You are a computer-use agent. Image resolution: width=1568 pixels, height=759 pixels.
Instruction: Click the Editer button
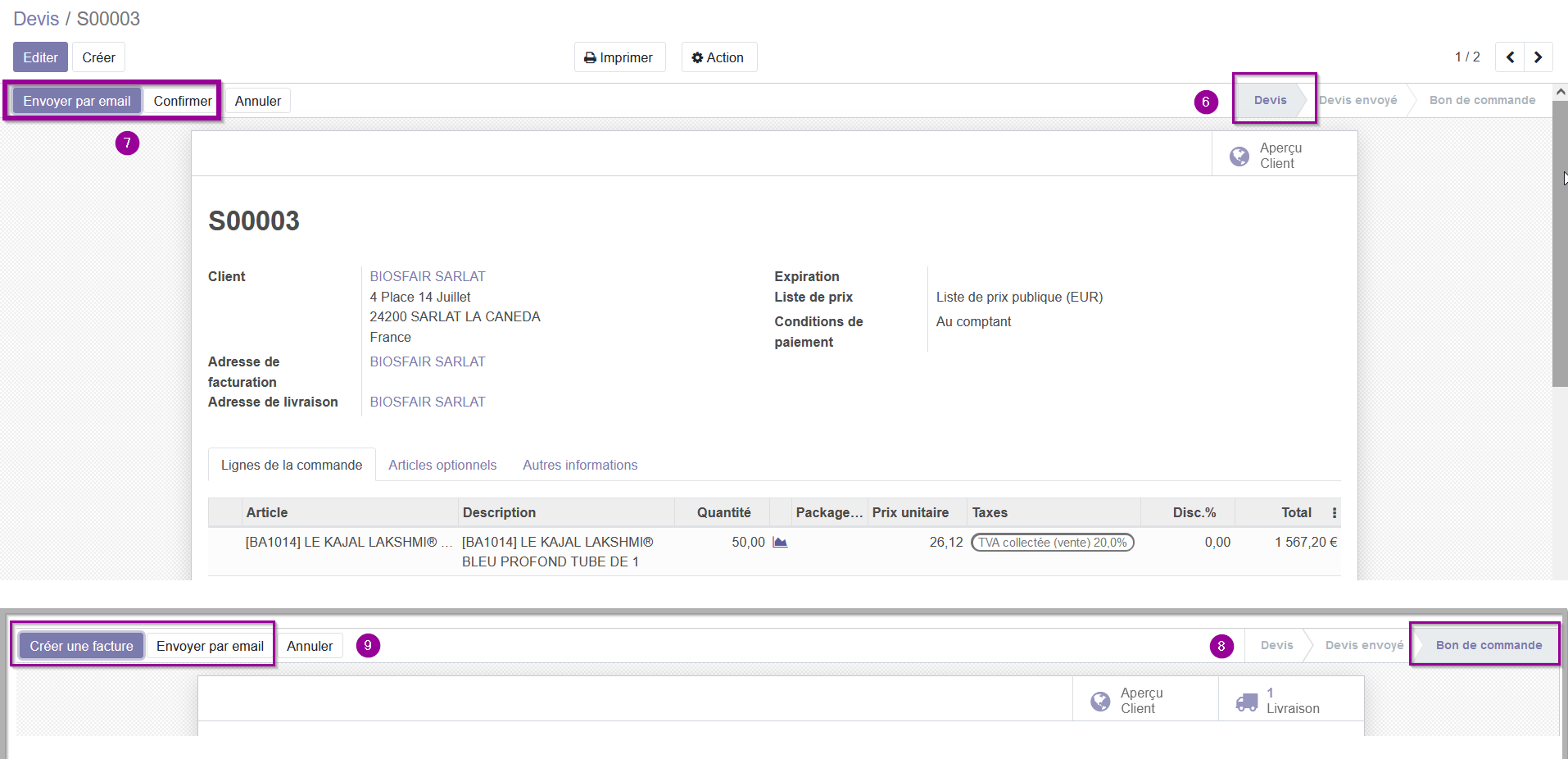(40, 57)
